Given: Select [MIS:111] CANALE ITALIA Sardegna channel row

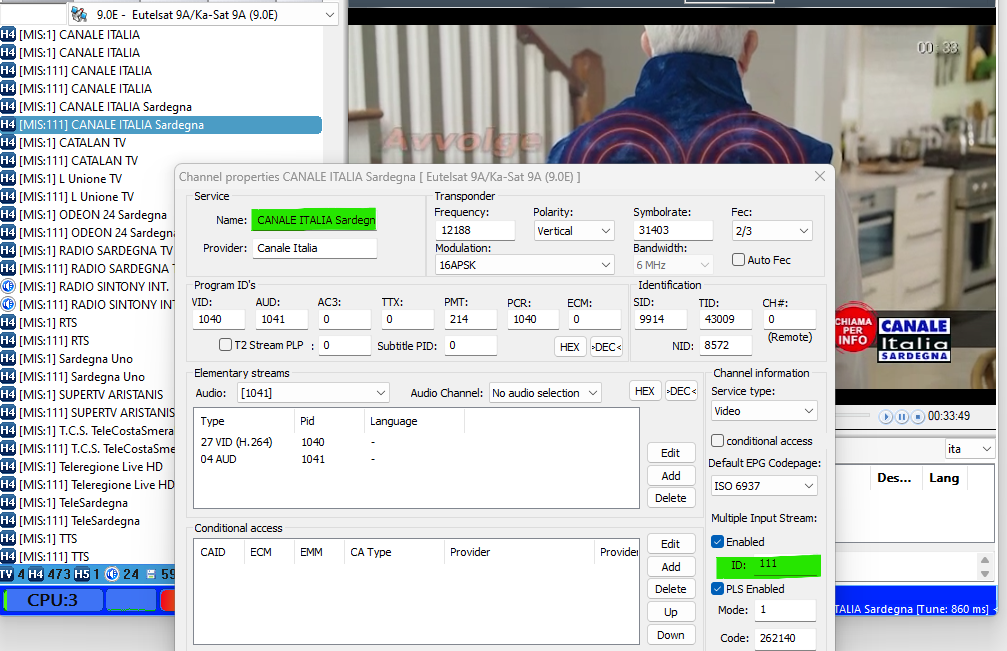Looking at the screenshot, I should click(161, 125).
